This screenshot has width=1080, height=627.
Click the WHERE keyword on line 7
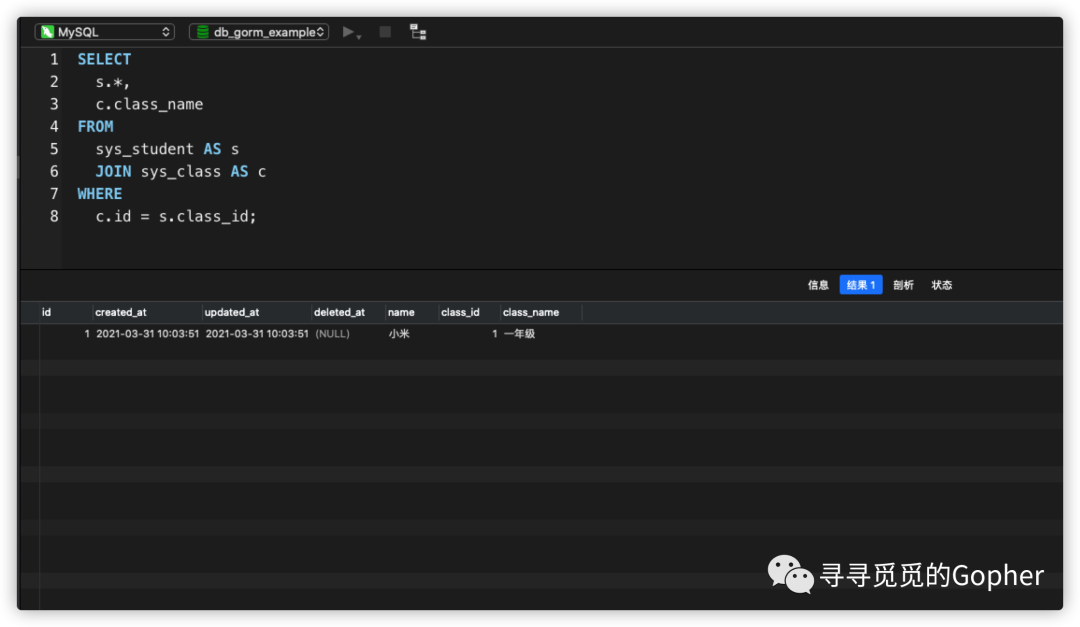(100, 194)
